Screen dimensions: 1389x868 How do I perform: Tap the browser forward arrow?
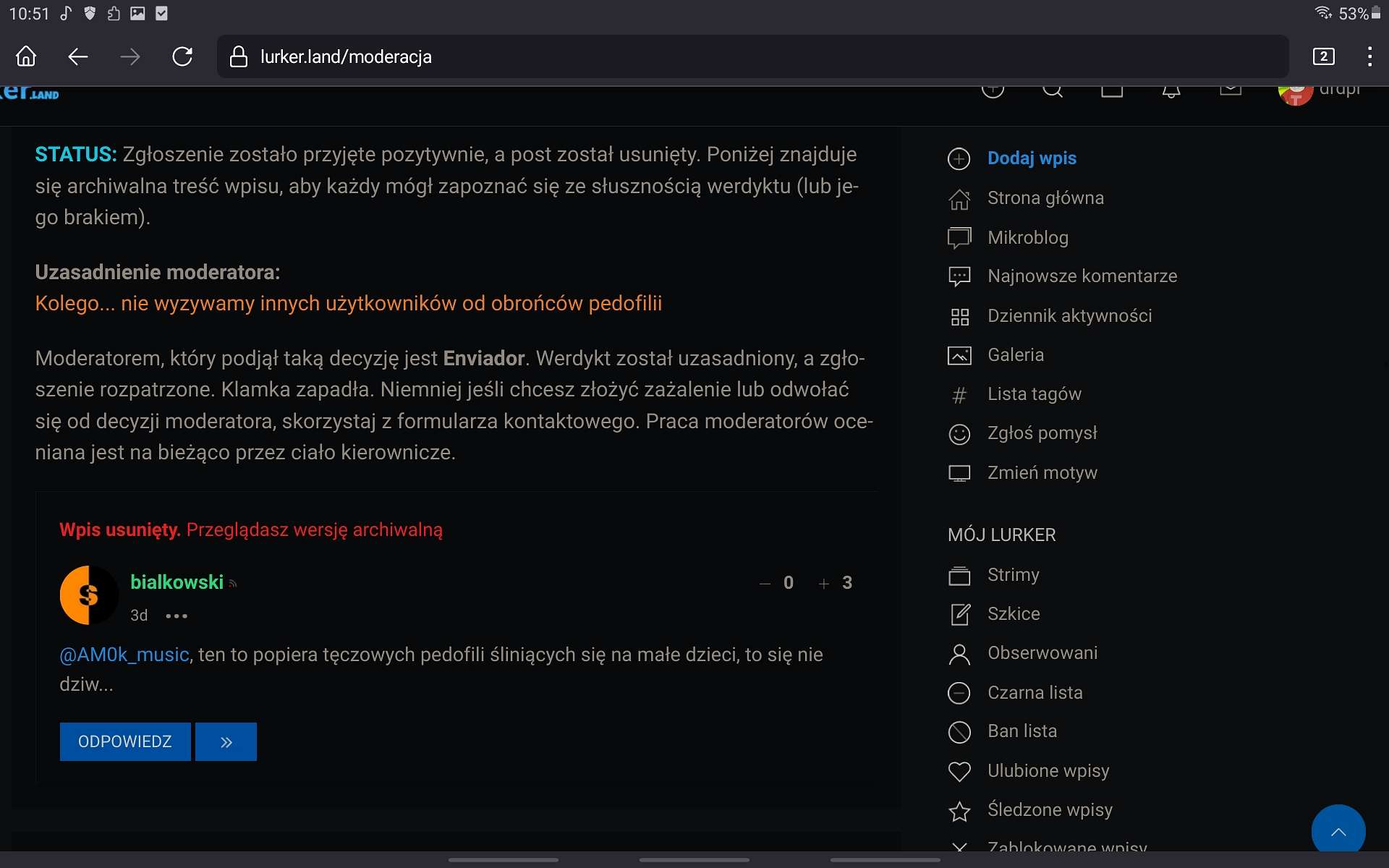130,56
